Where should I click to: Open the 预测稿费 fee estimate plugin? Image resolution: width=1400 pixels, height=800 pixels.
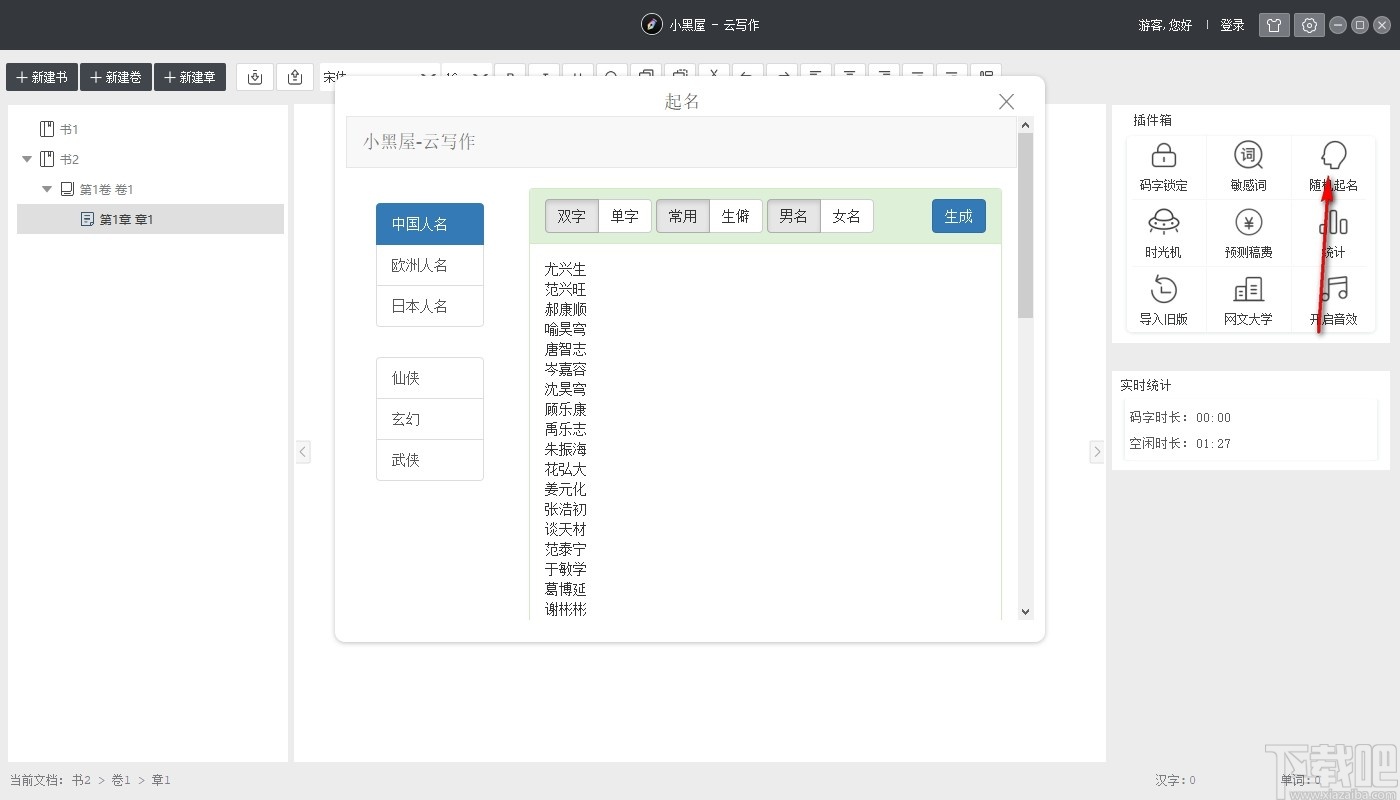point(1248,234)
